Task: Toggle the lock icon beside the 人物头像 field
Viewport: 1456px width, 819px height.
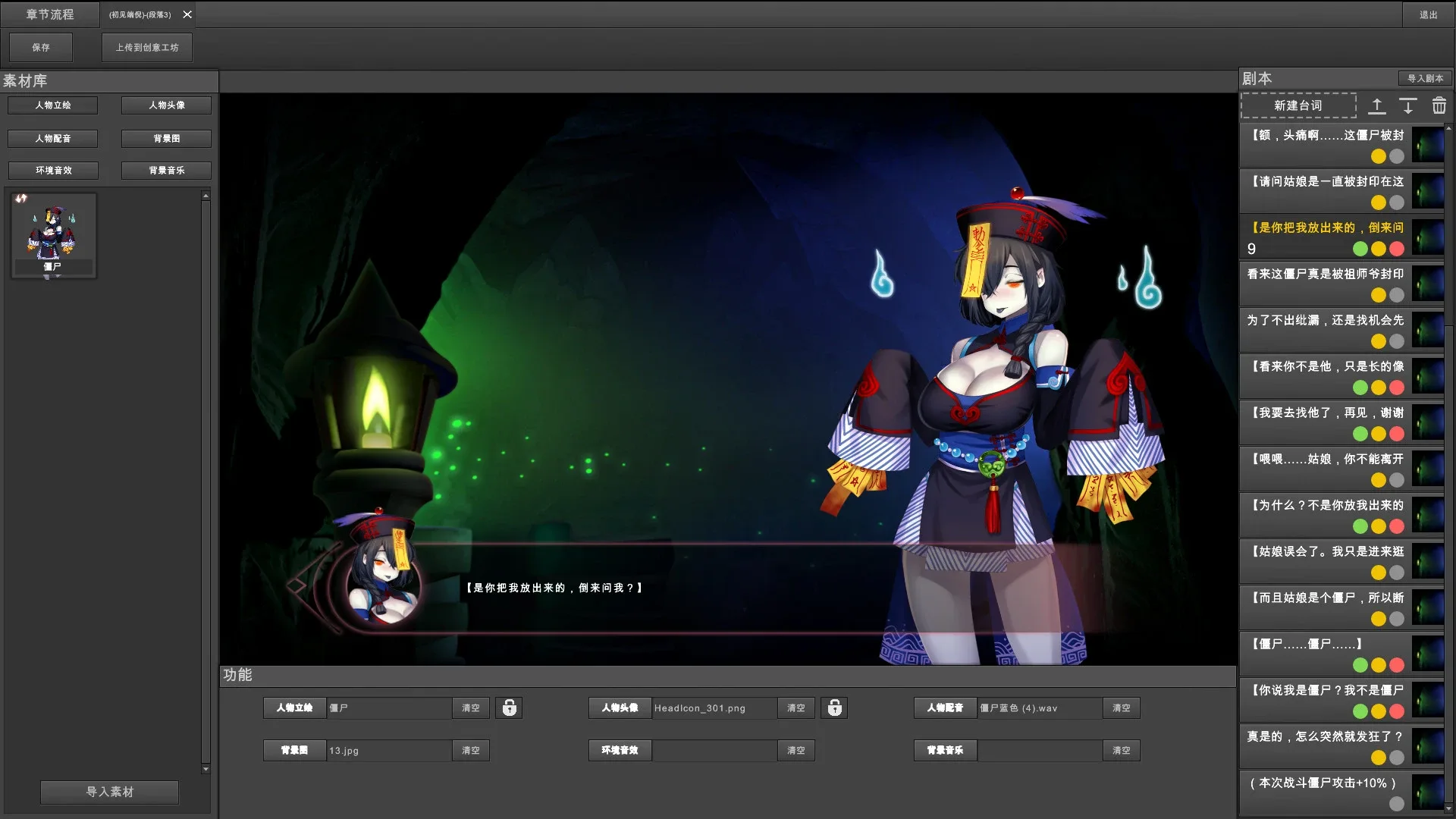Action: pos(835,708)
